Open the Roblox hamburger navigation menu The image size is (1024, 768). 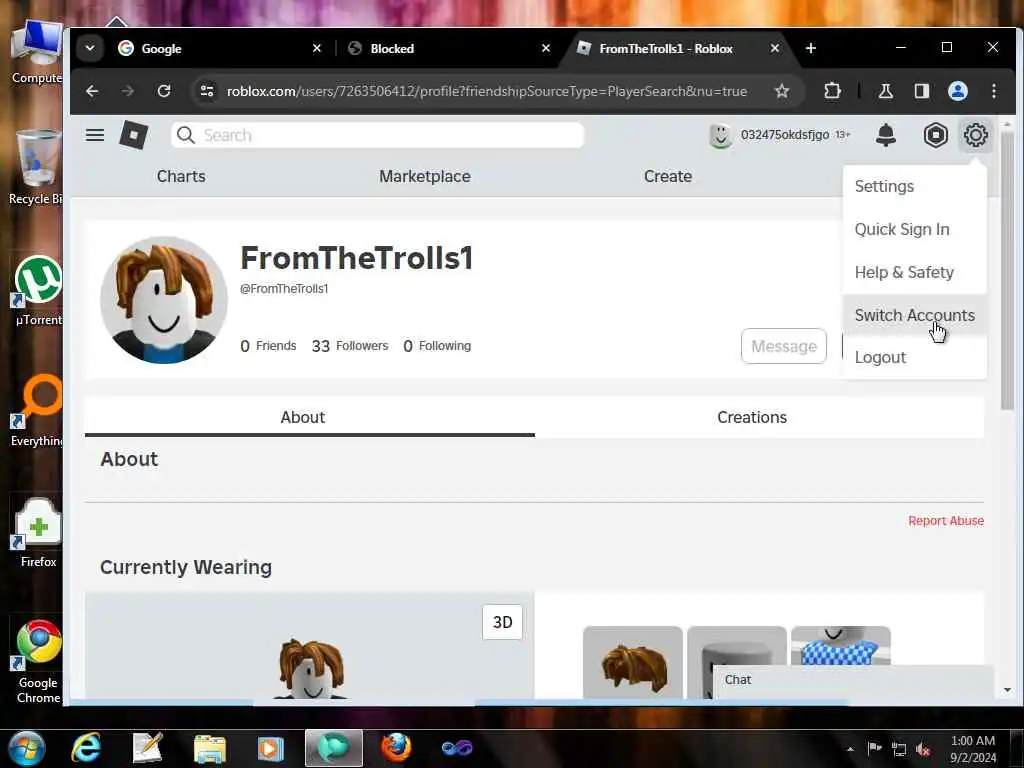pos(95,135)
